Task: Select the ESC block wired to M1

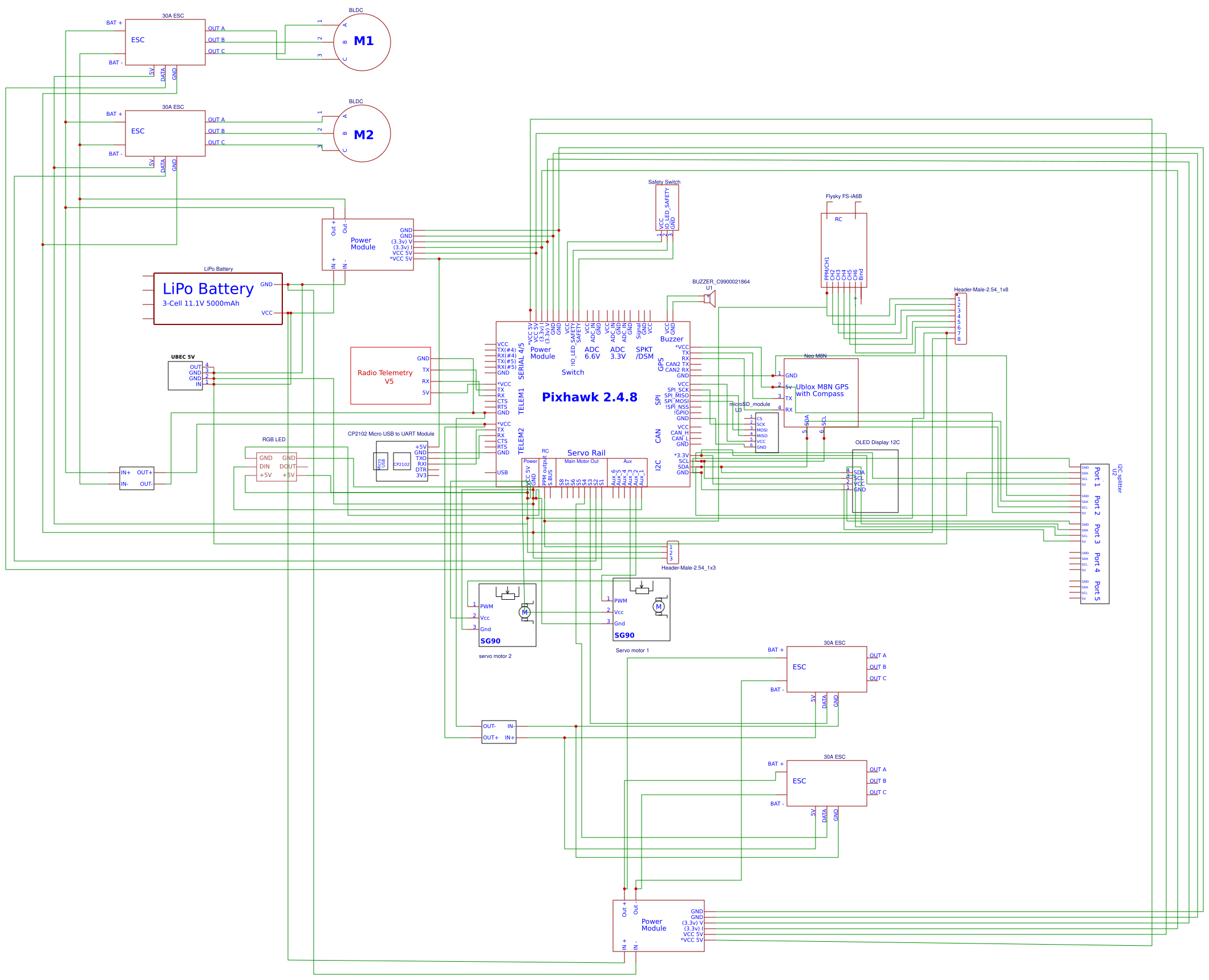Action: pyautogui.click(x=165, y=42)
